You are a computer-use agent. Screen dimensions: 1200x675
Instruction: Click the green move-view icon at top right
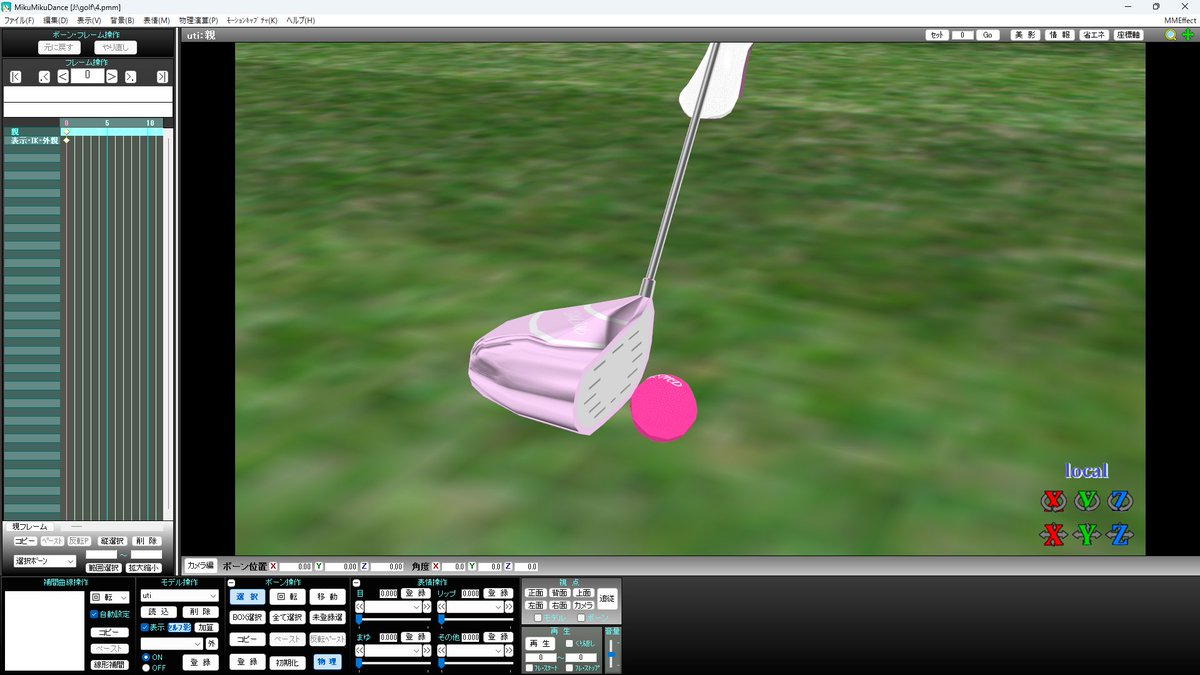1187,35
